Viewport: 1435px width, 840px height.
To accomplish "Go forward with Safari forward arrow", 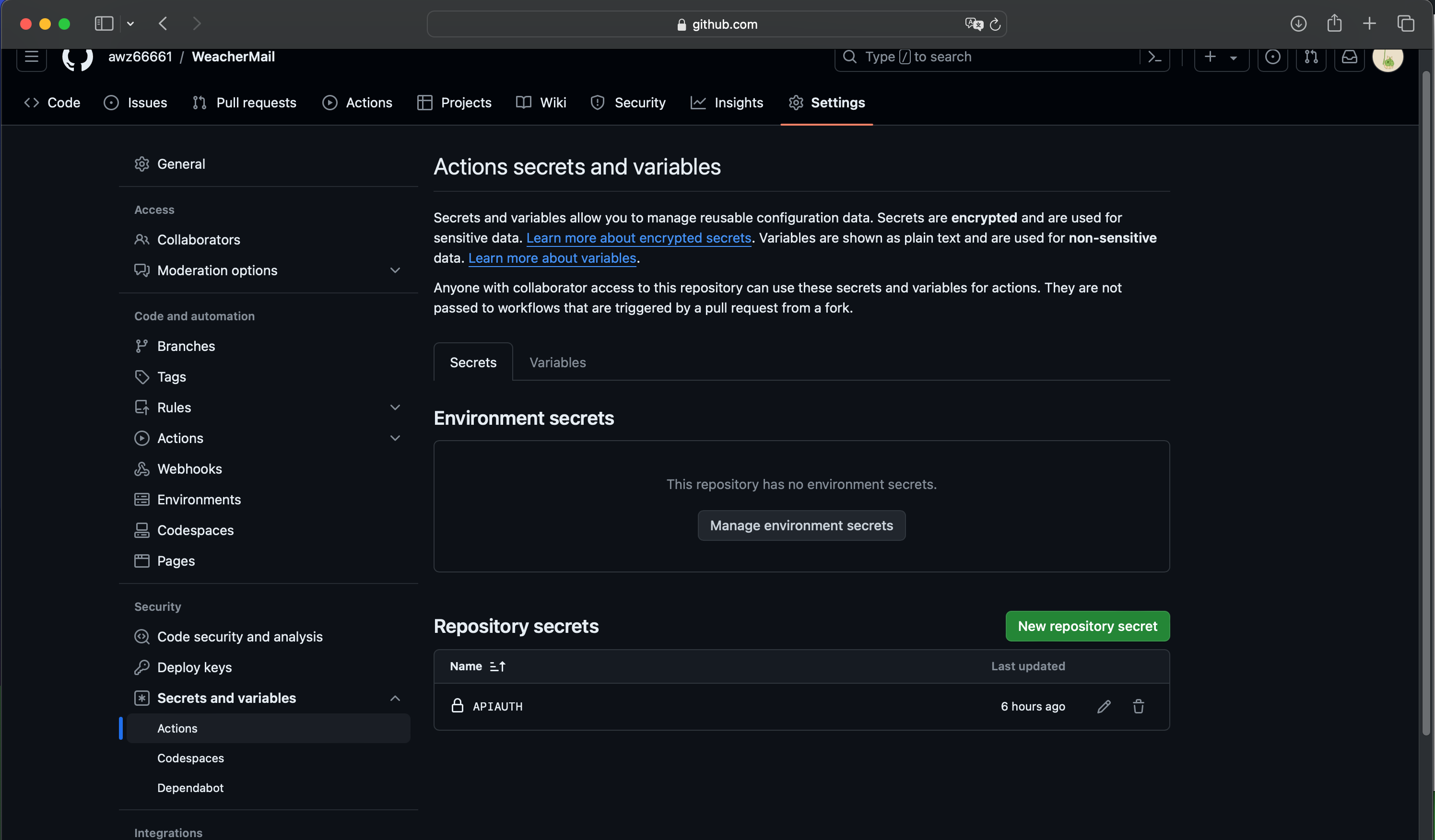I will (x=197, y=23).
